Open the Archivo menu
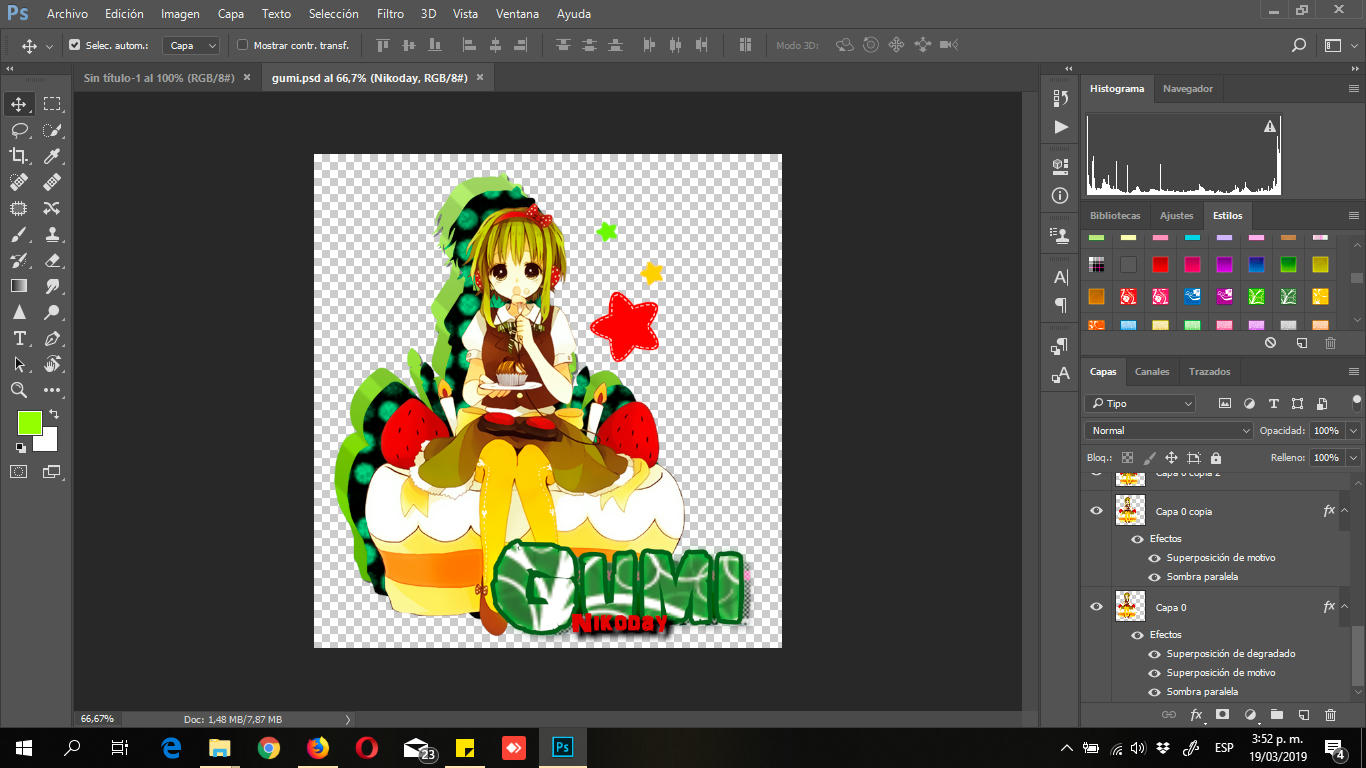This screenshot has width=1366, height=768. 67,14
